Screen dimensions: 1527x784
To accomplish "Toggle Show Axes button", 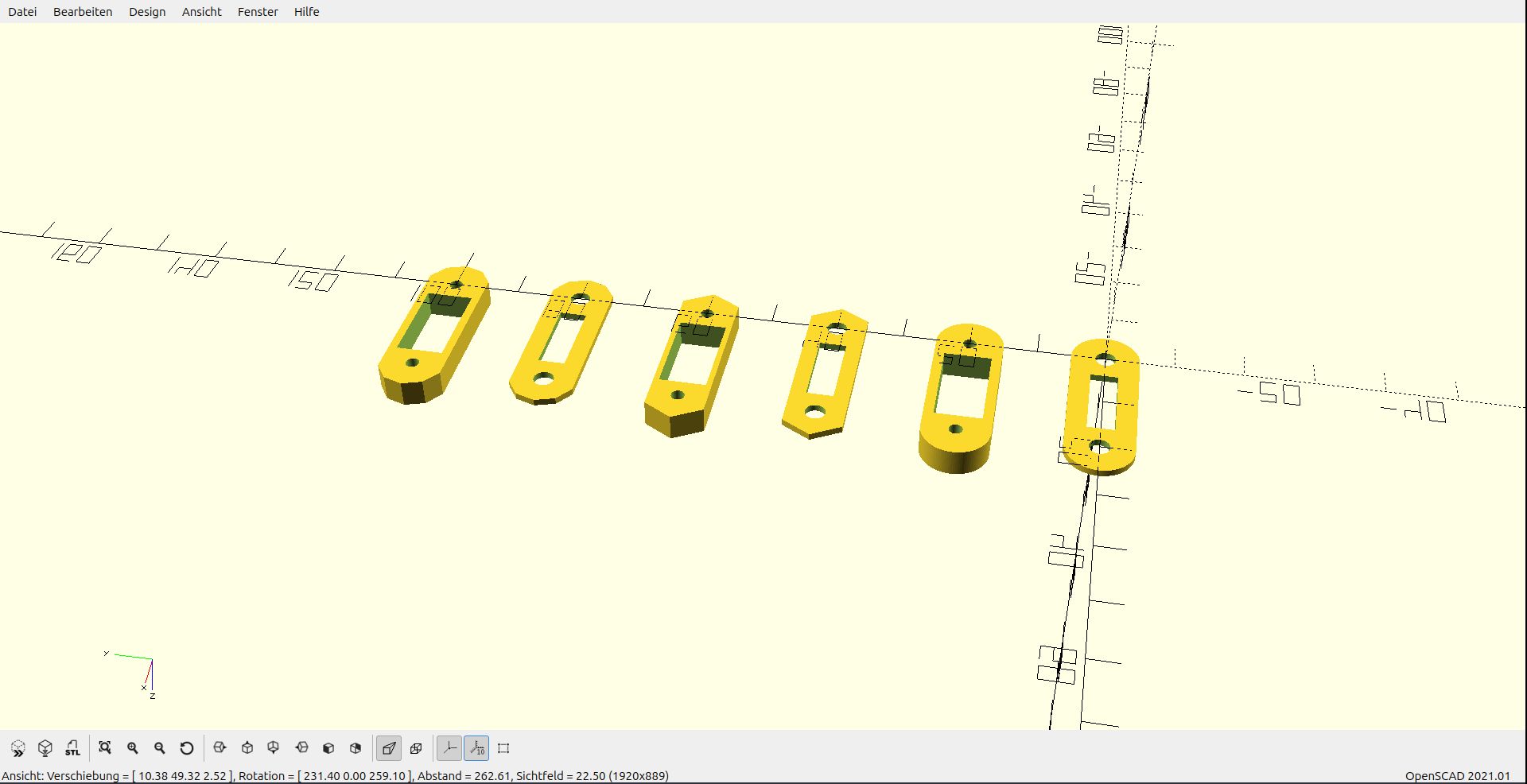I will coord(449,748).
